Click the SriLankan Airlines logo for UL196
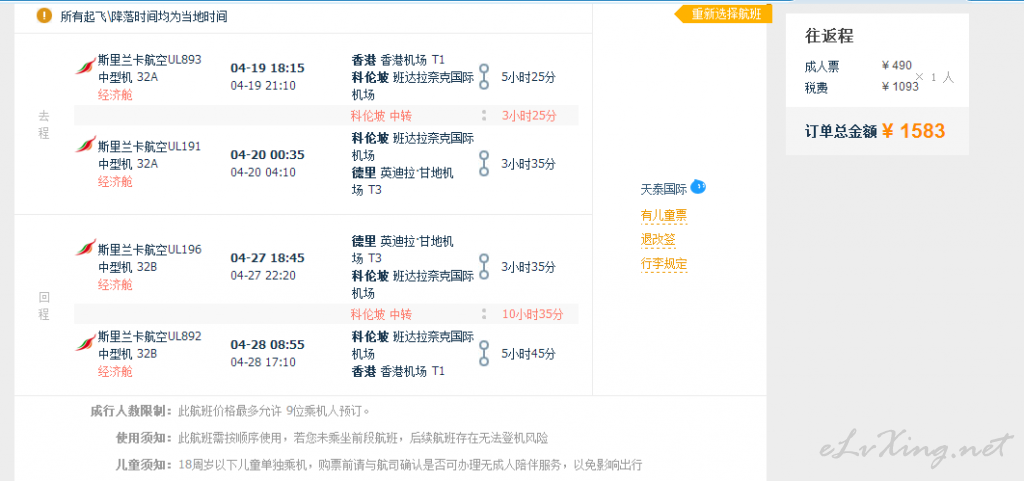The height and width of the screenshot is (481, 1024). pos(86,249)
